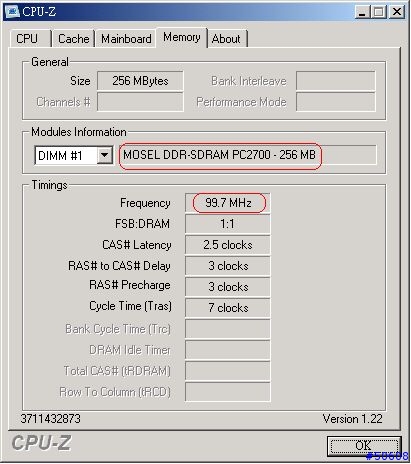Click the empty Channels # field
The height and width of the screenshot is (464, 411).
140,102
